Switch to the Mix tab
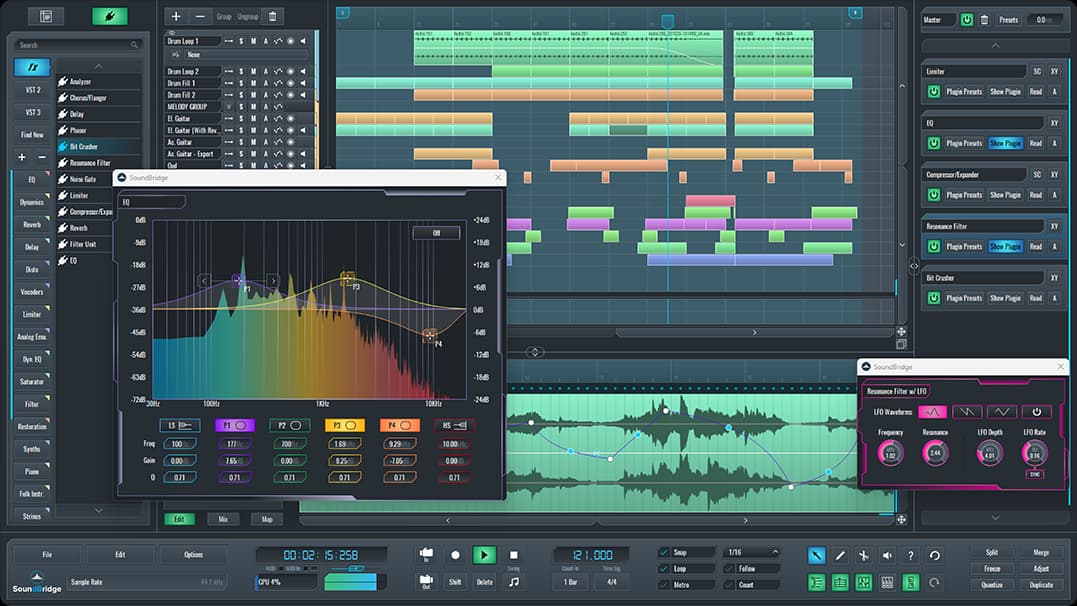Viewport: 1077px width, 606px height. pos(224,519)
